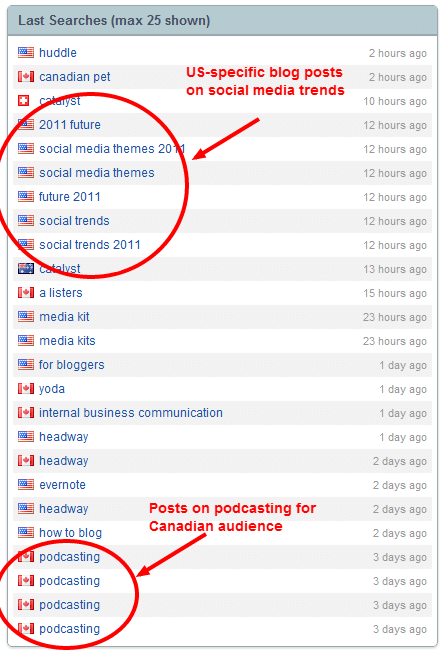This screenshot has width=447, height=658.
Task: Click the 15 hours ago timestamp
Action: click(395, 293)
